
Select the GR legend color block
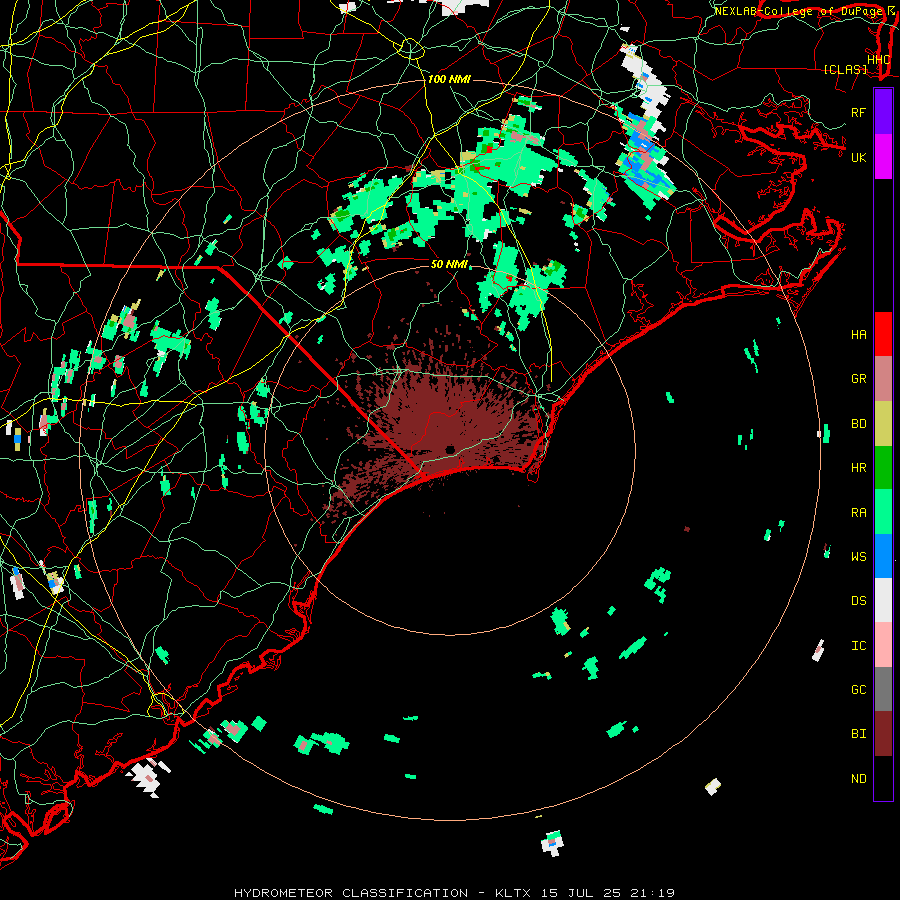coord(883,379)
